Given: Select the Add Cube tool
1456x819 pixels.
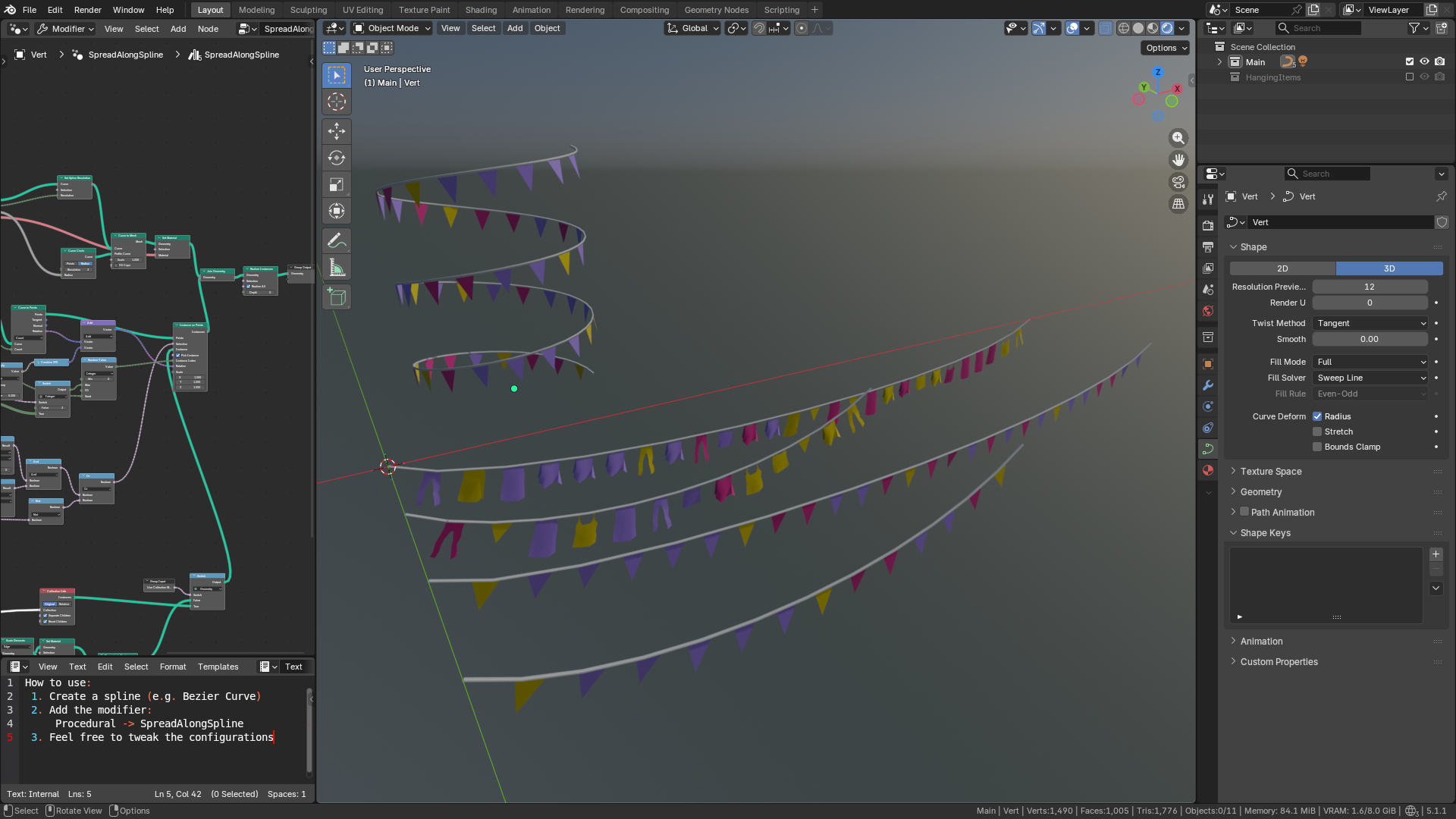Looking at the screenshot, I should (x=337, y=297).
